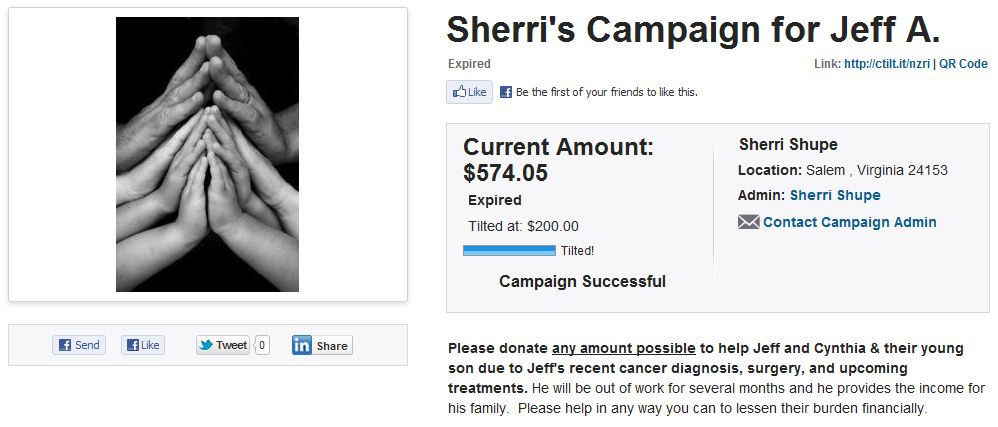This screenshot has width=998, height=427.
Task: Open the QR Code link
Action: [963, 64]
